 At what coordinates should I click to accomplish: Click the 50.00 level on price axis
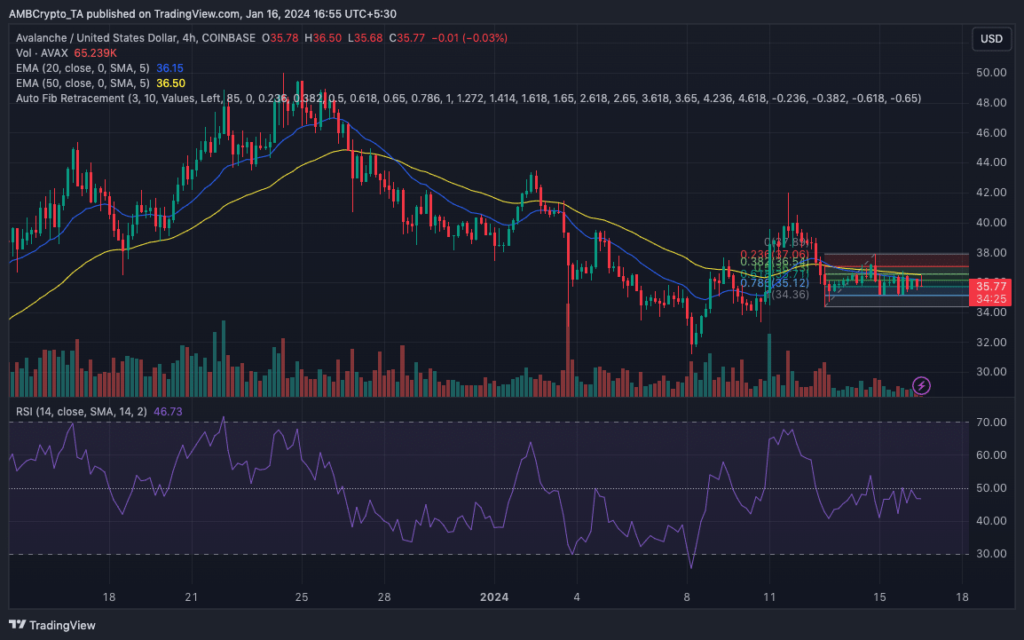coord(990,73)
